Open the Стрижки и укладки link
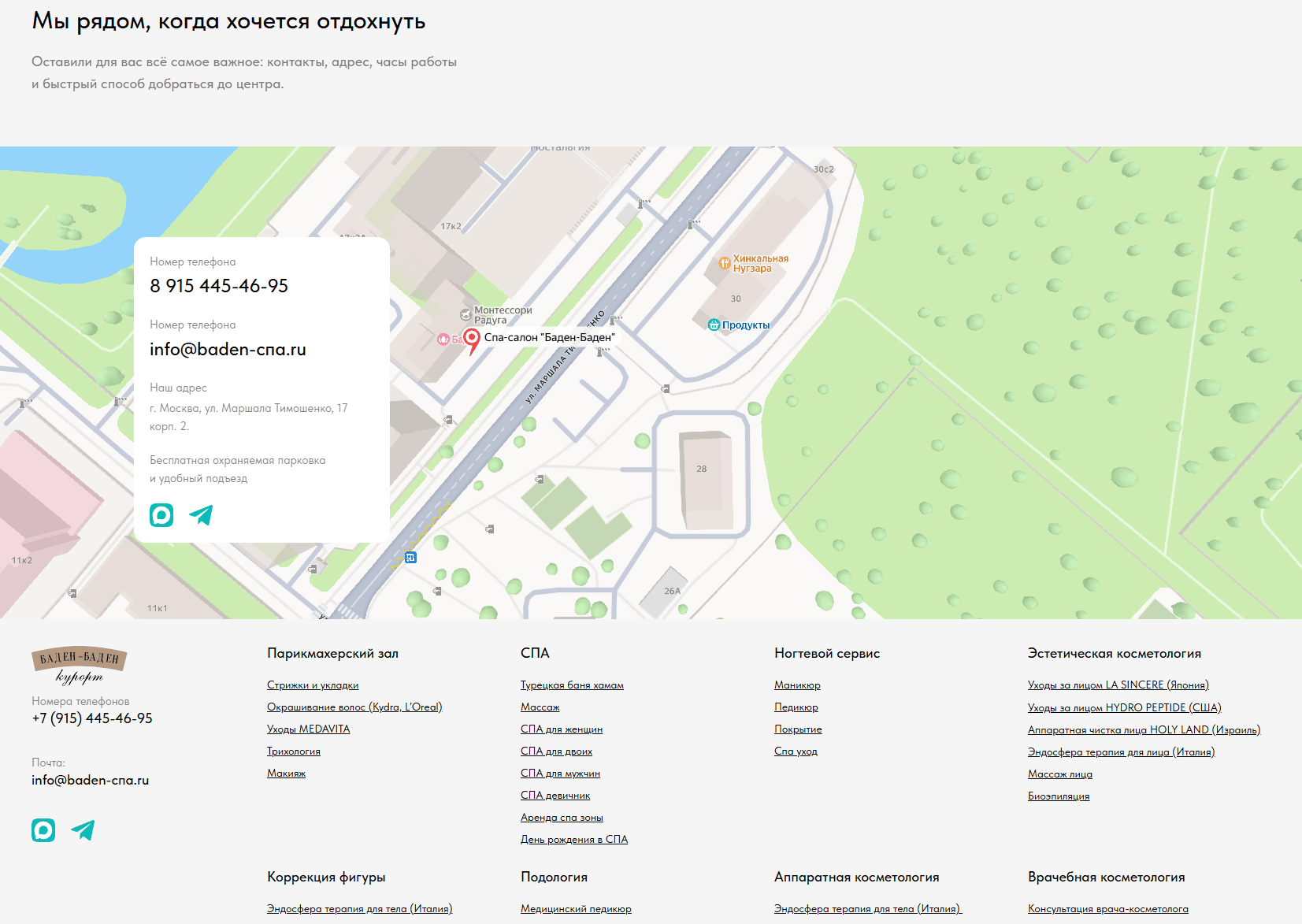The image size is (1302, 924). point(313,685)
